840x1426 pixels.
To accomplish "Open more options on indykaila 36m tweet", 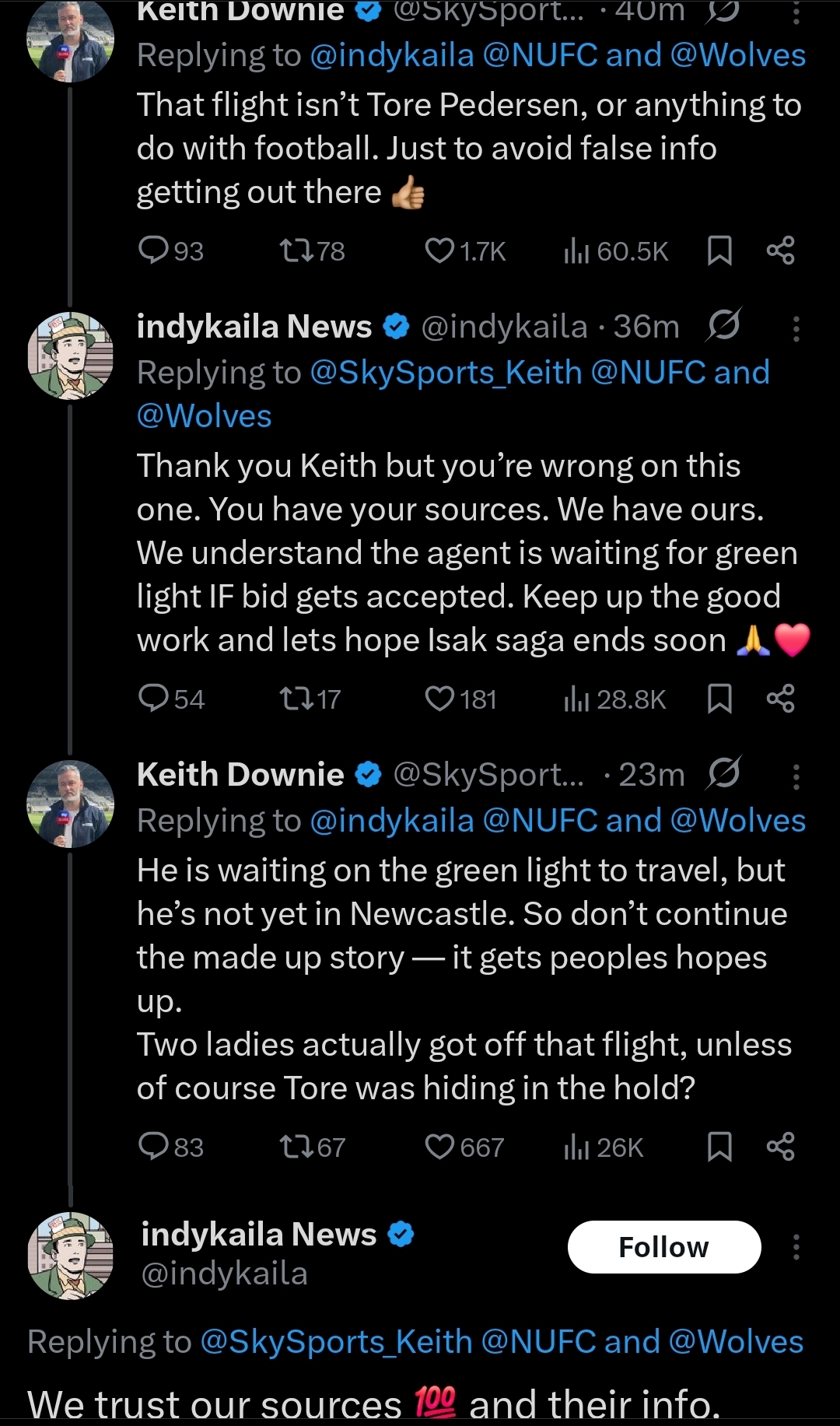I will pos(796,328).
